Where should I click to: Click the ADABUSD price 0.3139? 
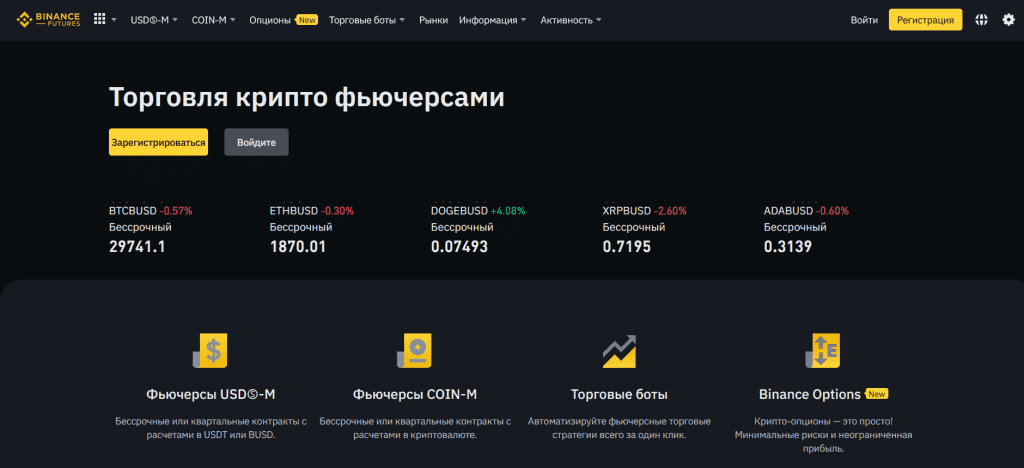click(x=788, y=247)
